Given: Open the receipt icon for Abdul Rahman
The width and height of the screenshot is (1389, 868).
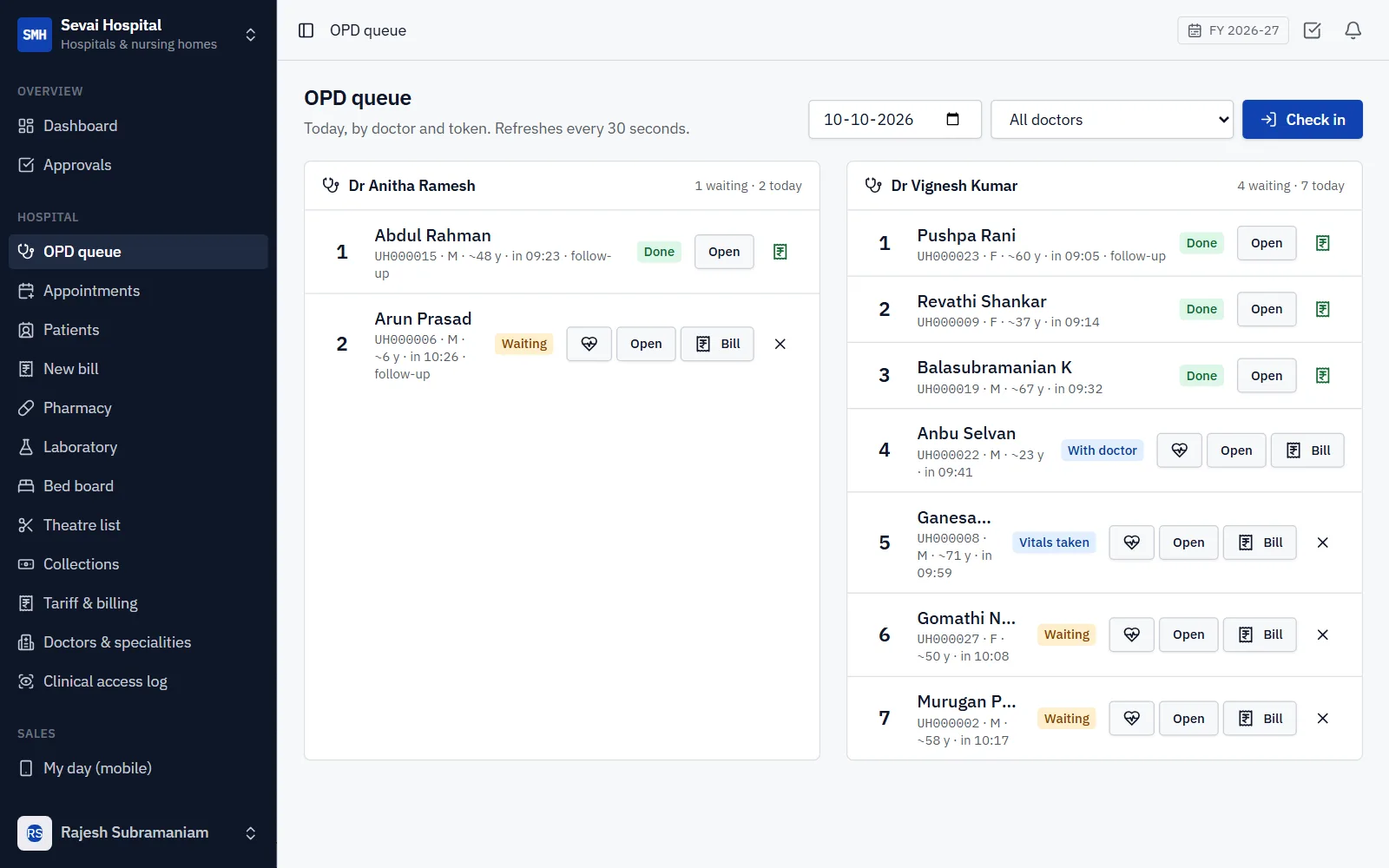Looking at the screenshot, I should point(780,252).
